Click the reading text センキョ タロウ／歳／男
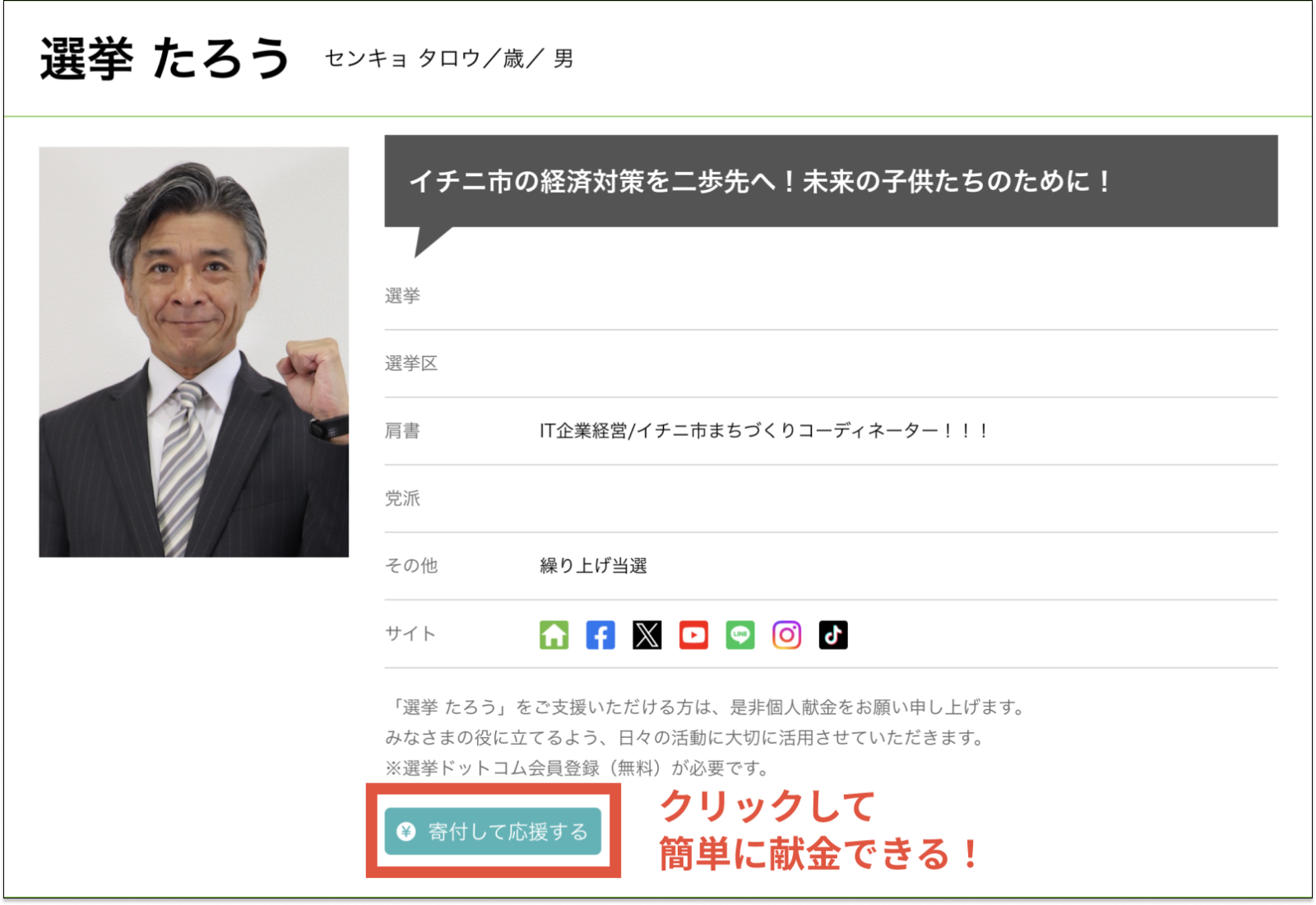 click(449, 58)
